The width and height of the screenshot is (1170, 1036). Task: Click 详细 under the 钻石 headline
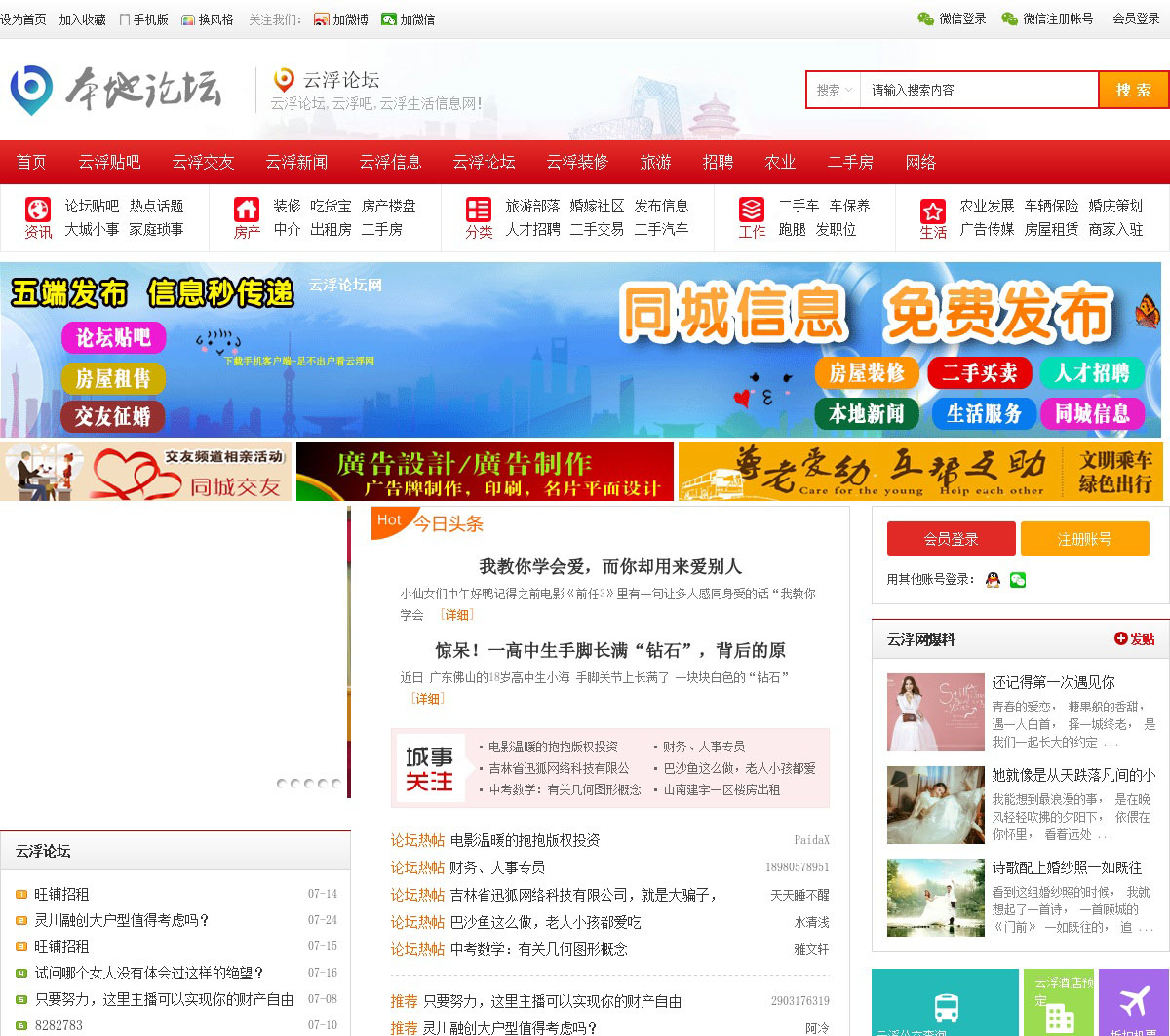tap(428, 699)
